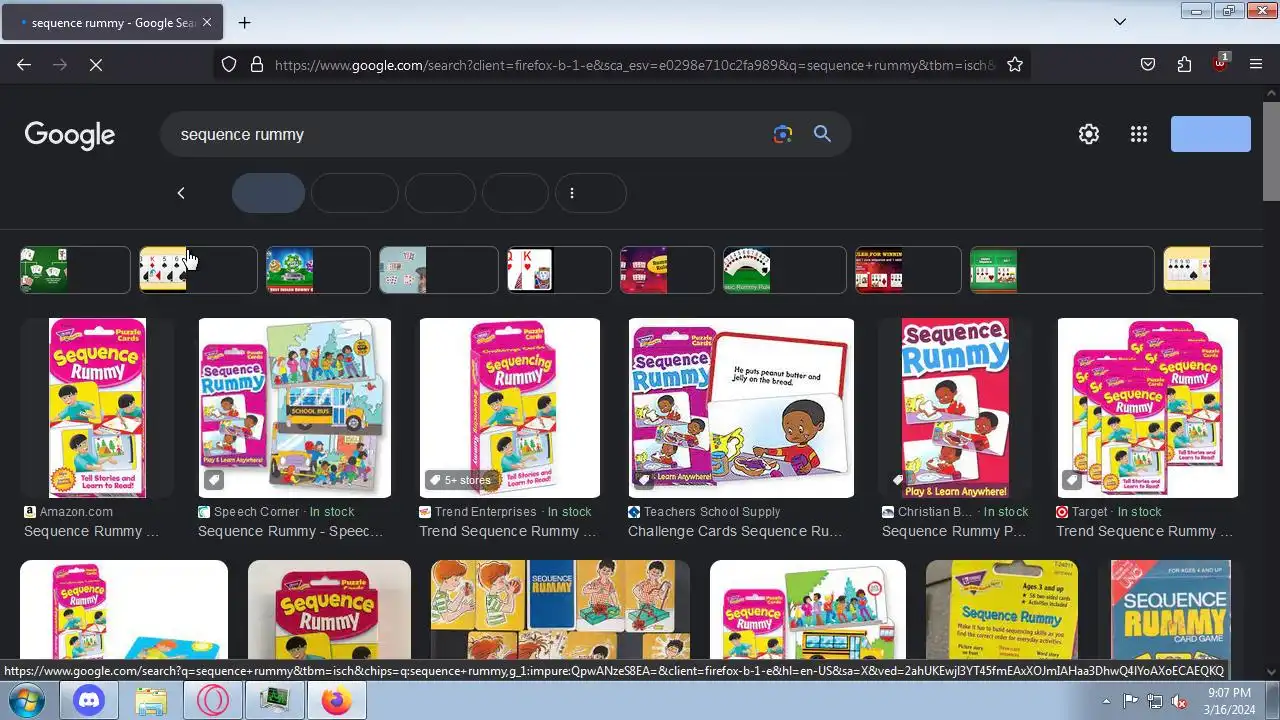The width and height of the screenshot is (1280, 720).
Task: Open the uBlock Origin extension icon
Action: point(1220,62)
